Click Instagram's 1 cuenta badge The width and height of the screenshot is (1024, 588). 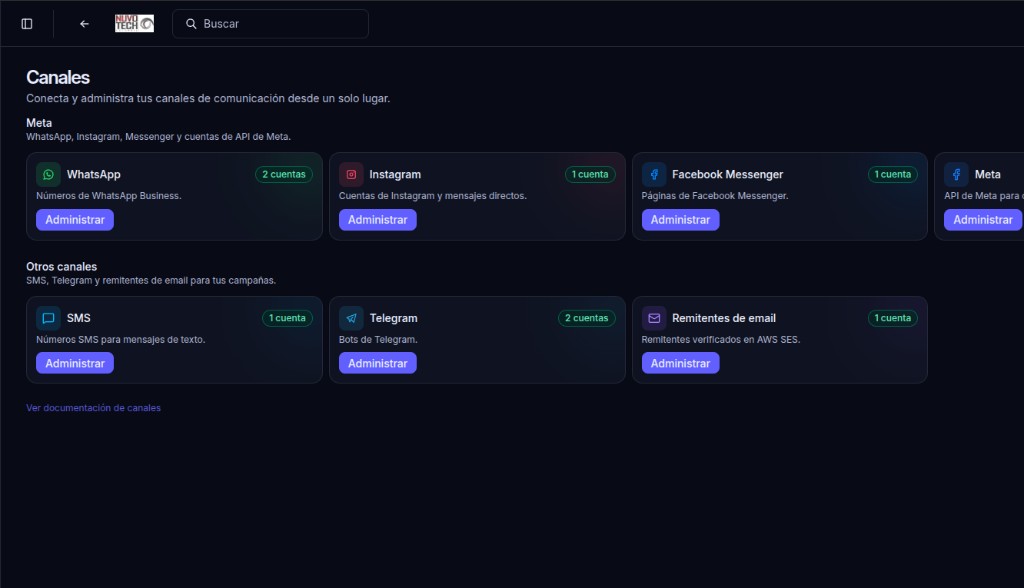pos(590,174)
